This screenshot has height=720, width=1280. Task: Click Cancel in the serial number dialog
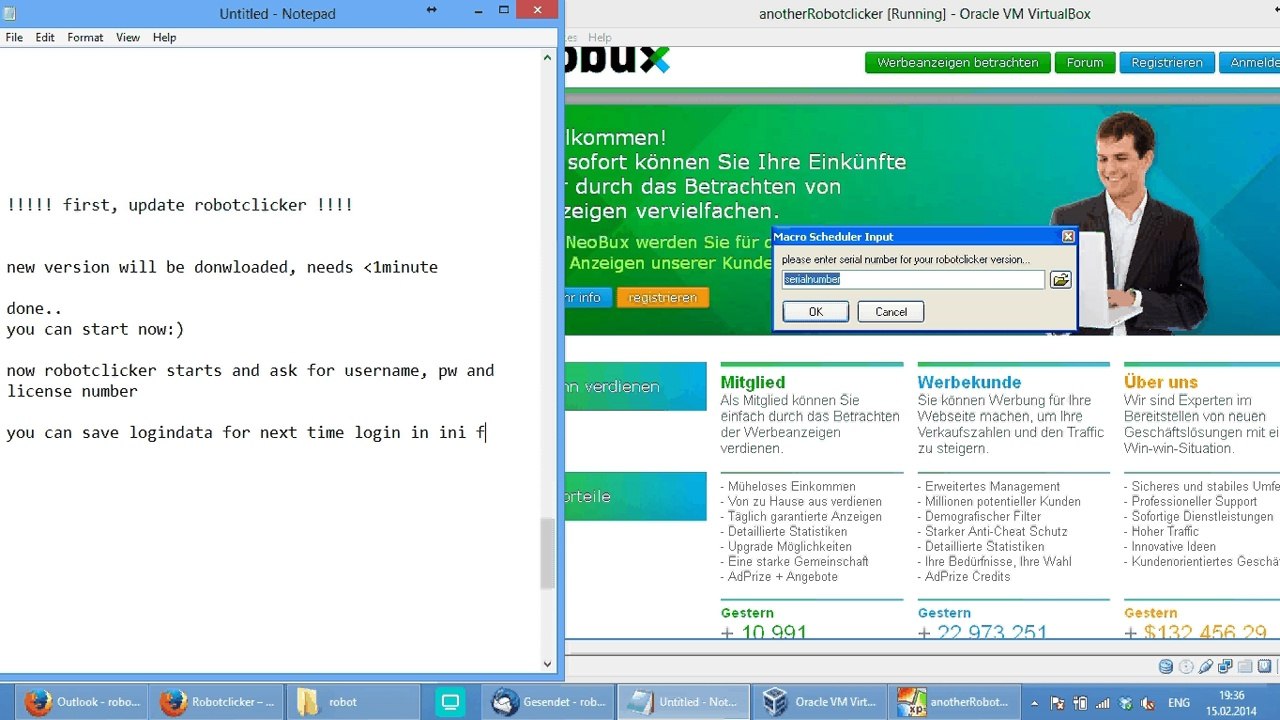pos(891,312)
